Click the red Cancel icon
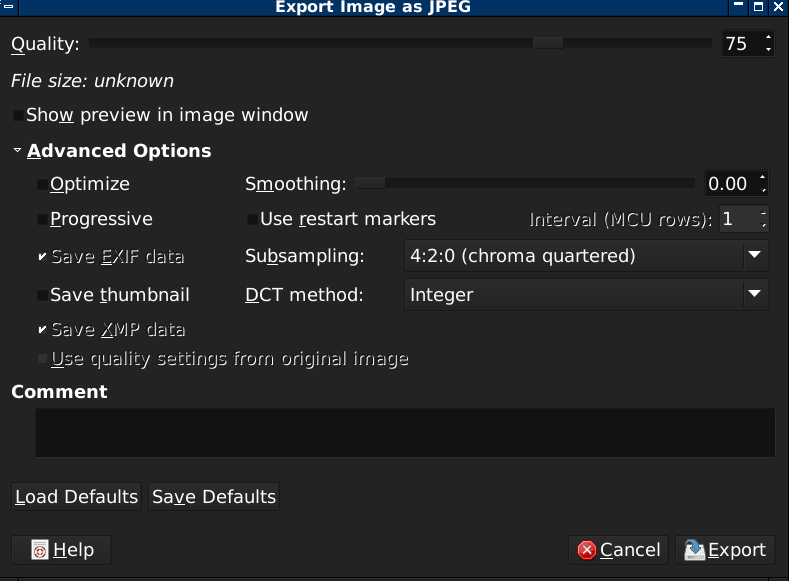The height and width of the screenshot is (581, 789). 587,550
